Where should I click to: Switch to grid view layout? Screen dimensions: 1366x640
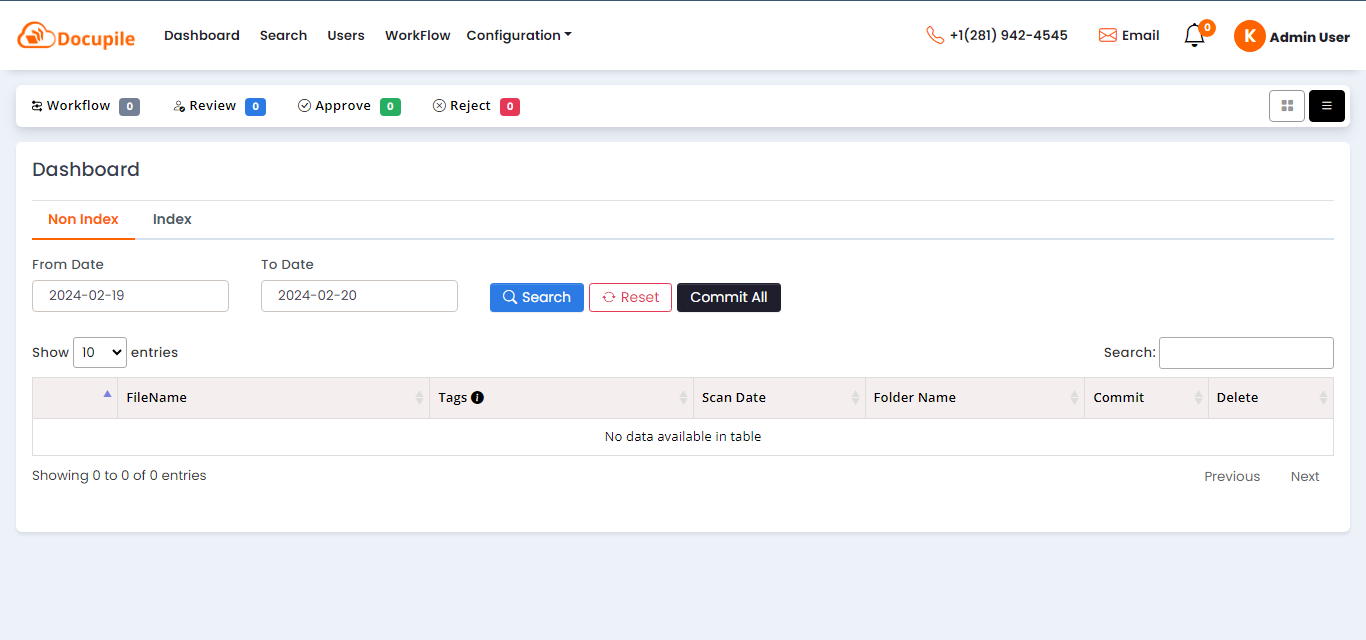[x=1287, y=106]
